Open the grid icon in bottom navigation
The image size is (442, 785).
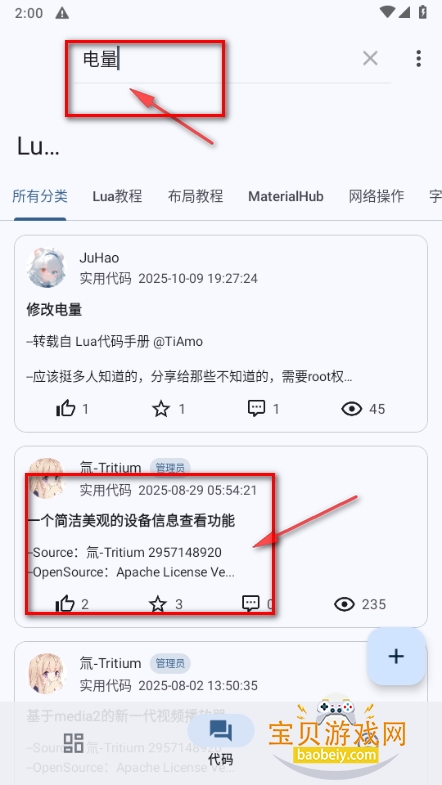tap(74, 743)
